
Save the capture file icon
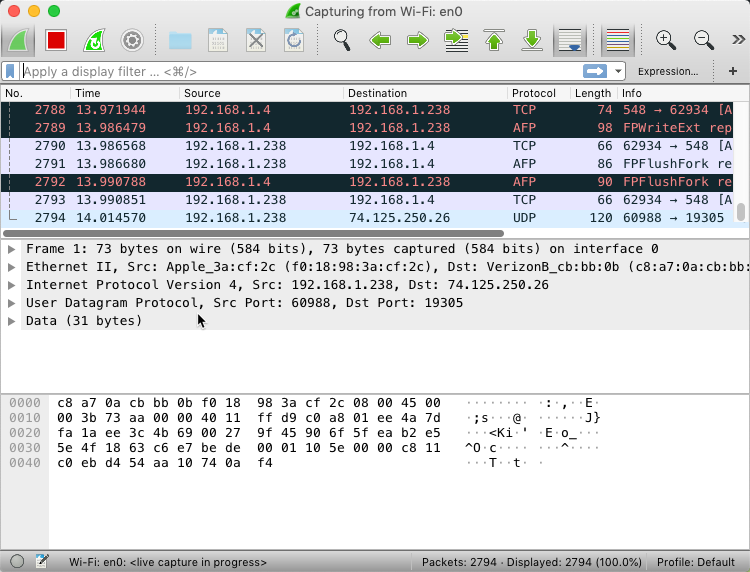click(x=218, y=40)
